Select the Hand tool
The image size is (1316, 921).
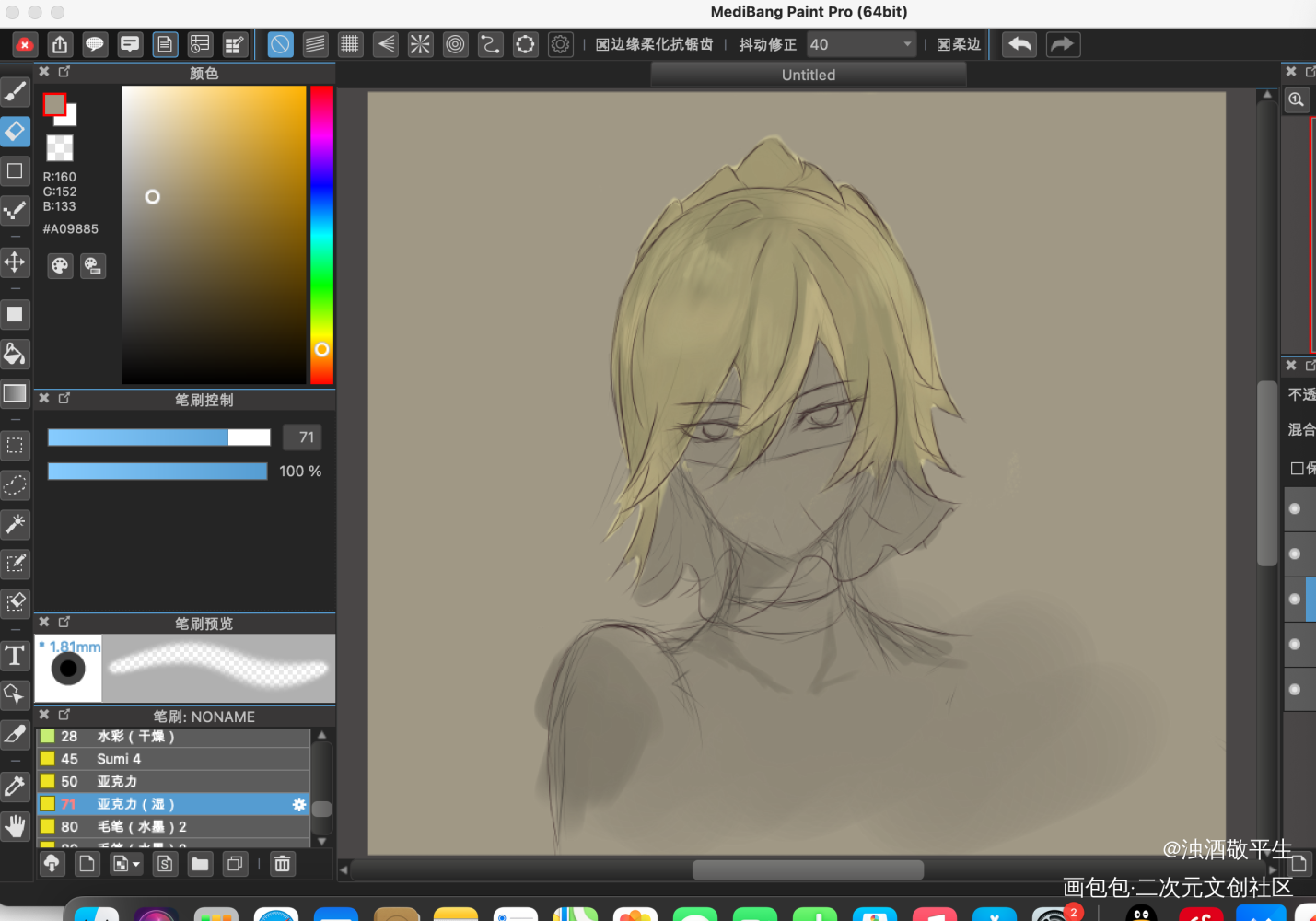(x=15, y=826)
